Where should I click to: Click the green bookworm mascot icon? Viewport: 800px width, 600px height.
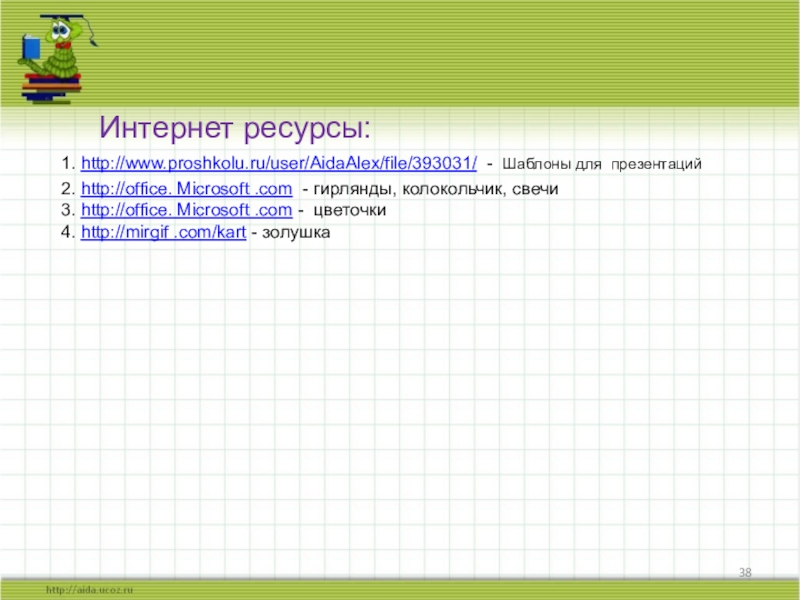point(57,55)
